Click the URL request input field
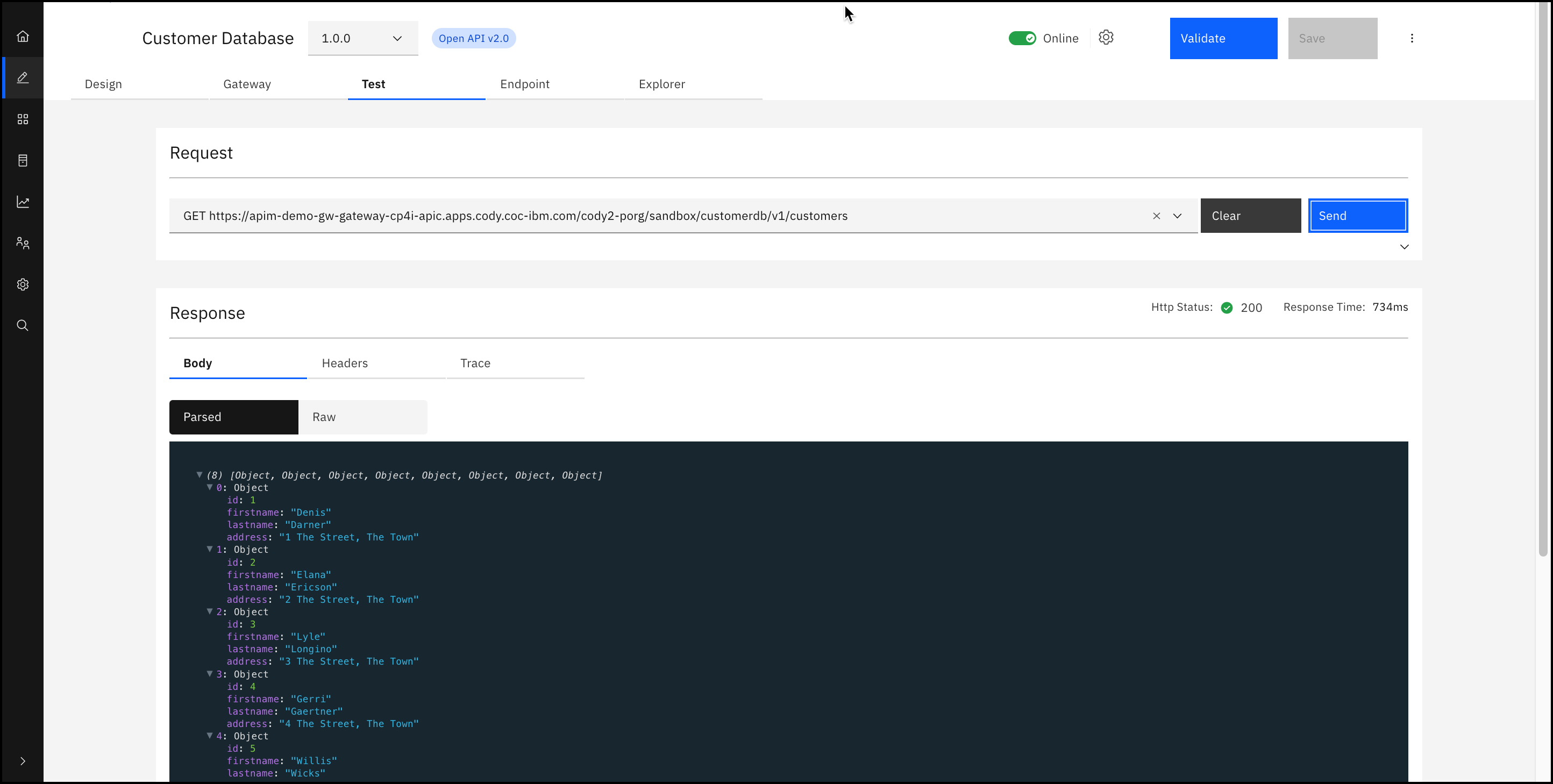The width and height of the screenshot is (1553, 784). coord(683,215)
